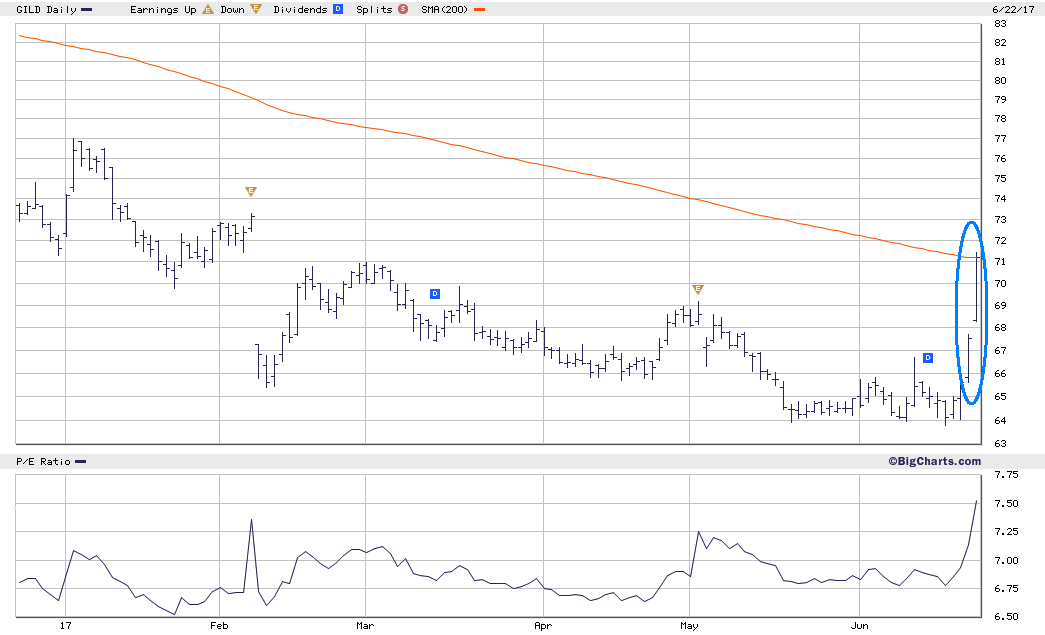The width and height of the screenshot is (1045, 635).
Task: Click the 'Feb' x-axis label
Action: [x=219, y=626]
